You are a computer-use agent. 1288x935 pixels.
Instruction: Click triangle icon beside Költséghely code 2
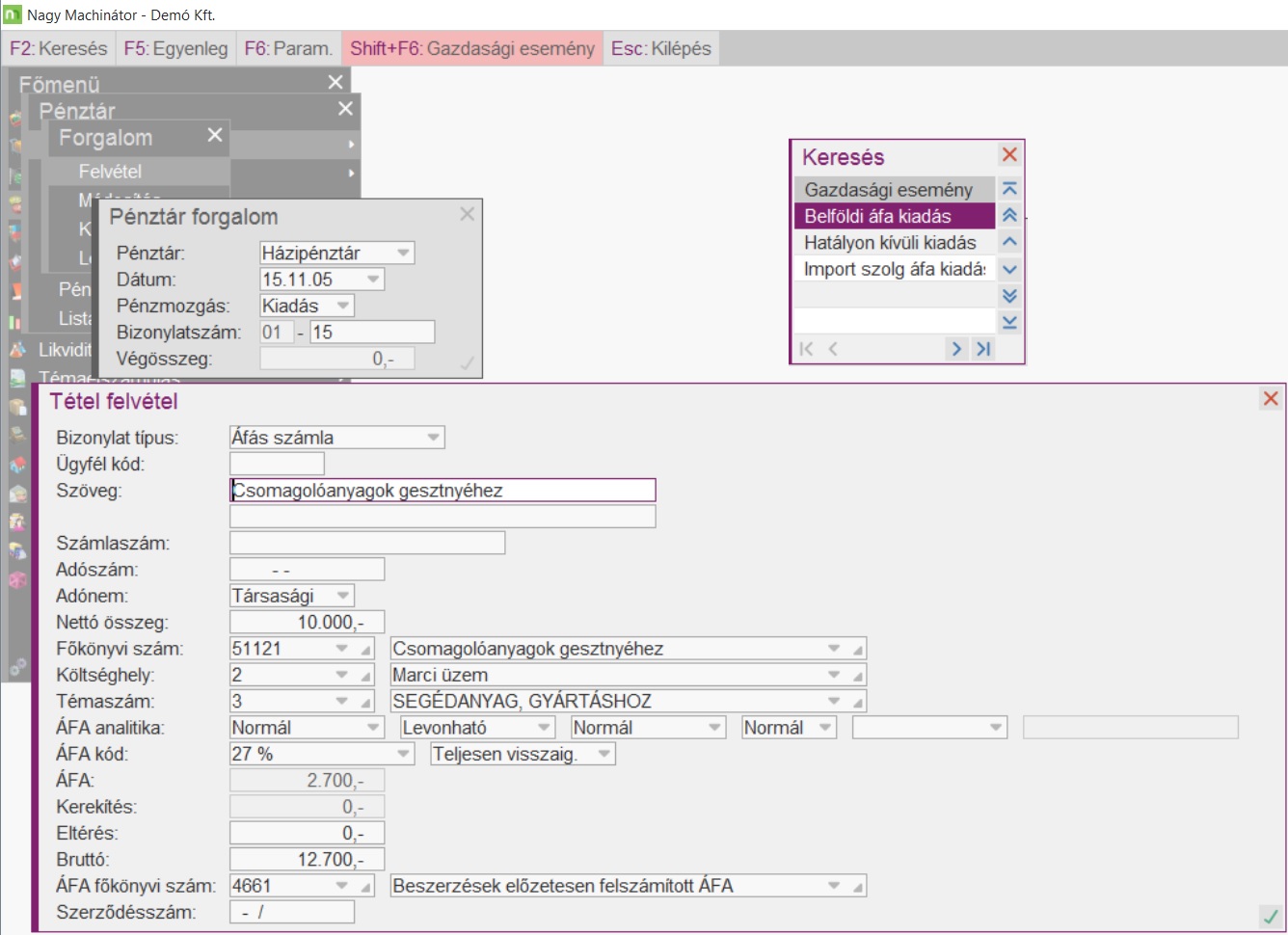coord(366,675)
